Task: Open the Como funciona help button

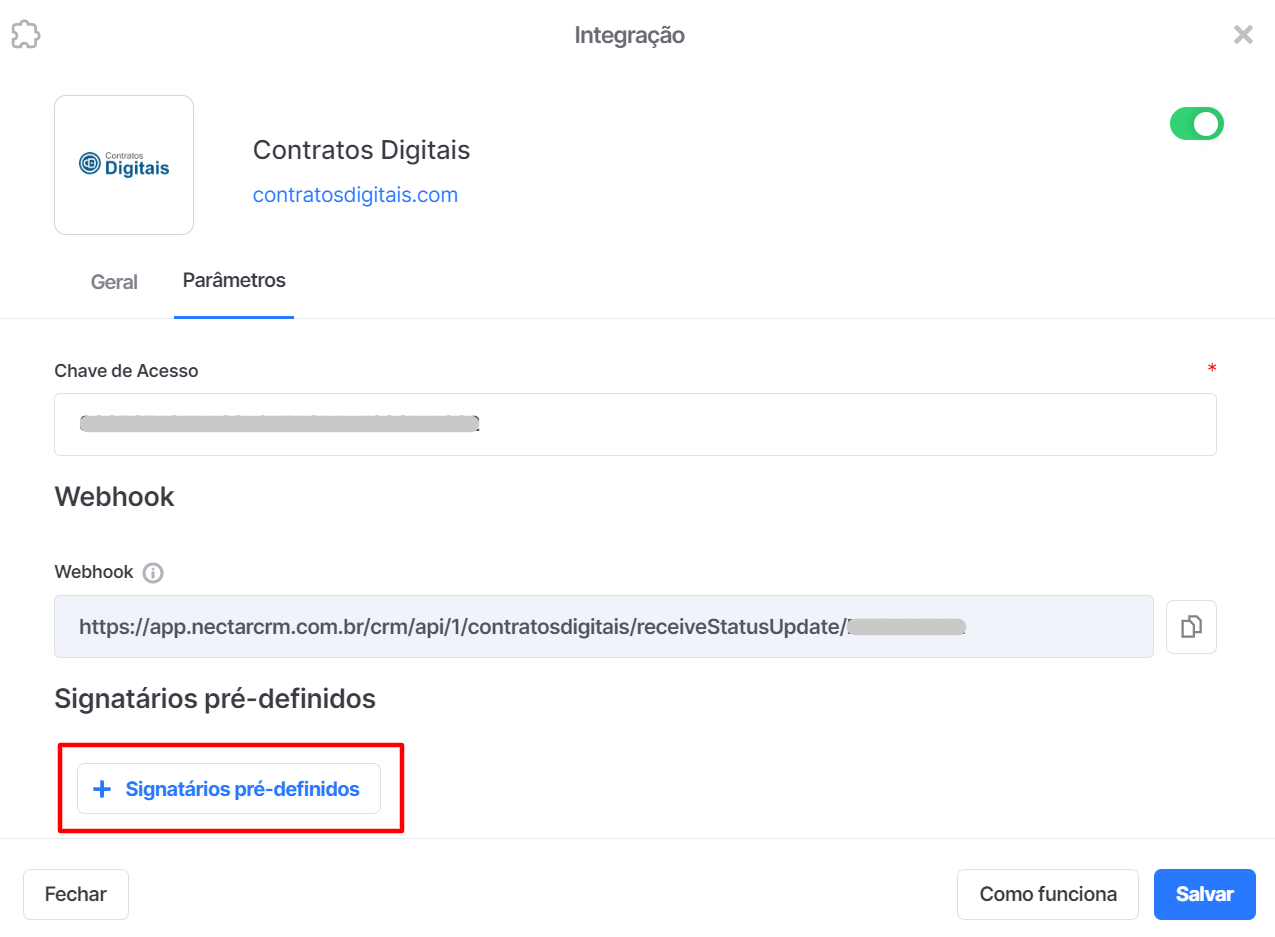Action: tap(1048, 894)
